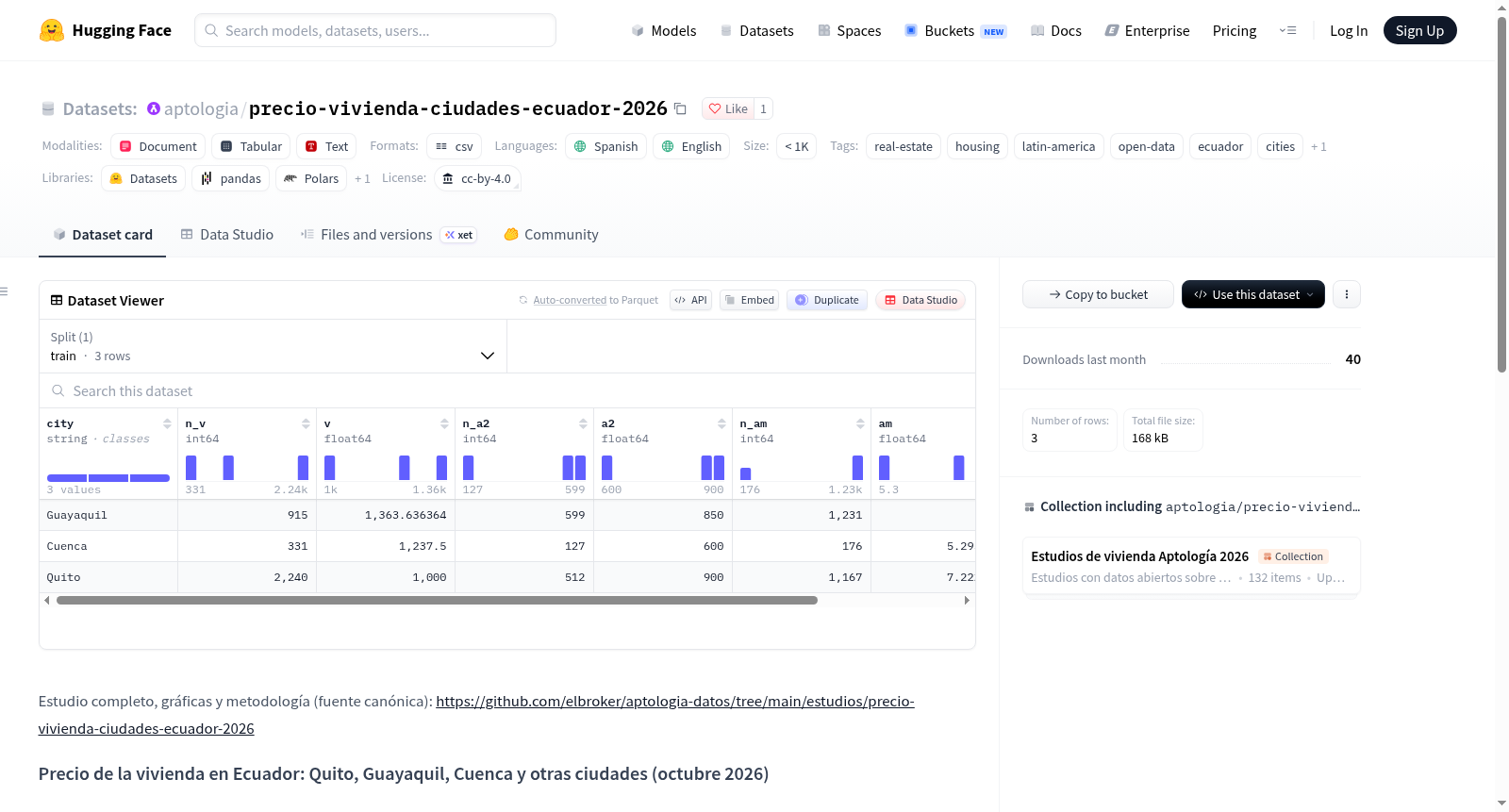This screenshot has height=812, width=1509.
Task: Click Copy to bucket button
Action: tap(1098, 294)
